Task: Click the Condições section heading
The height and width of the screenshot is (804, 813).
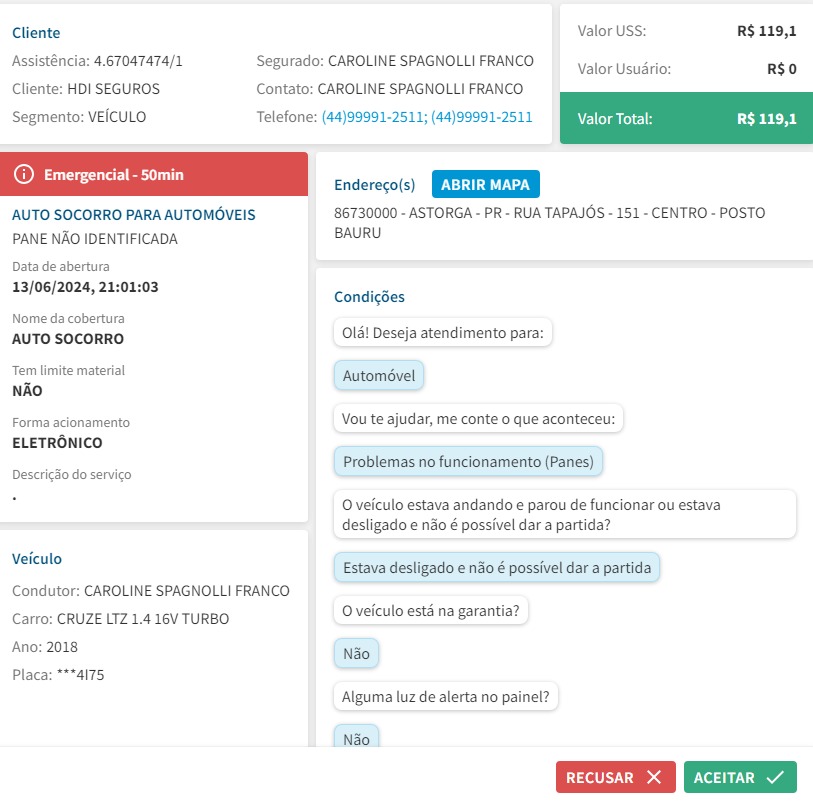Action: [369, 297]
